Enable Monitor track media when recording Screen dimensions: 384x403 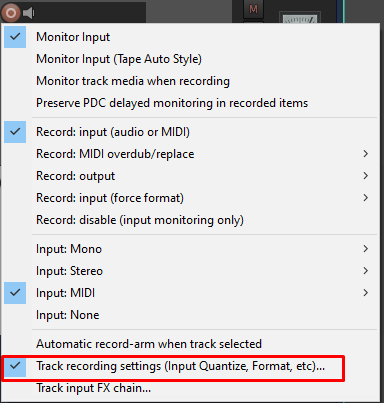click(190, 81)
